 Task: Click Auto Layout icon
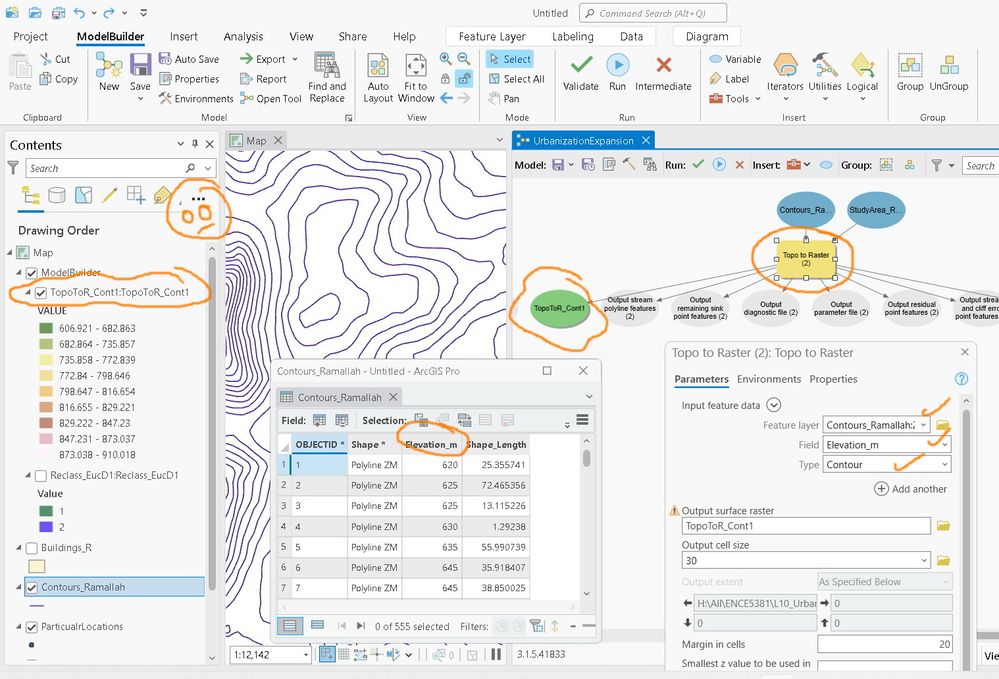pyautogui.click(x=378, y=66)
